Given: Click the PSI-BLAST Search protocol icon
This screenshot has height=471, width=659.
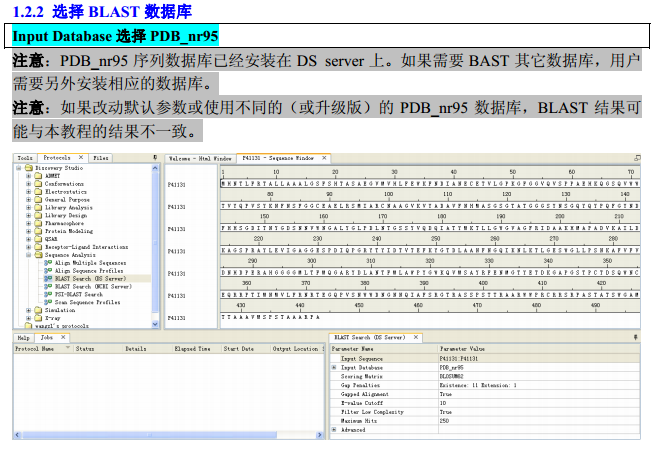Looking at the screenshot, I should [48, 294].
